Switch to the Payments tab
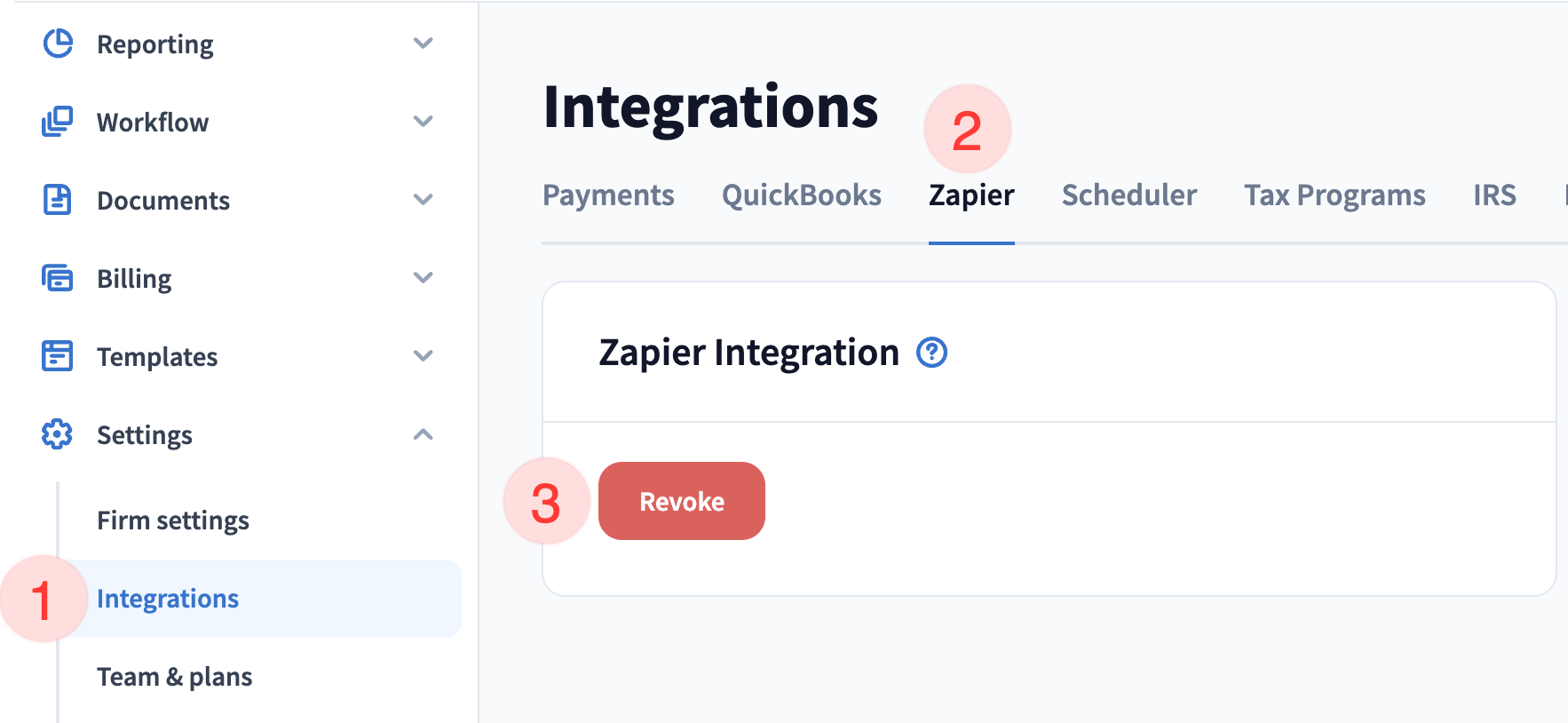 (608, 195)
